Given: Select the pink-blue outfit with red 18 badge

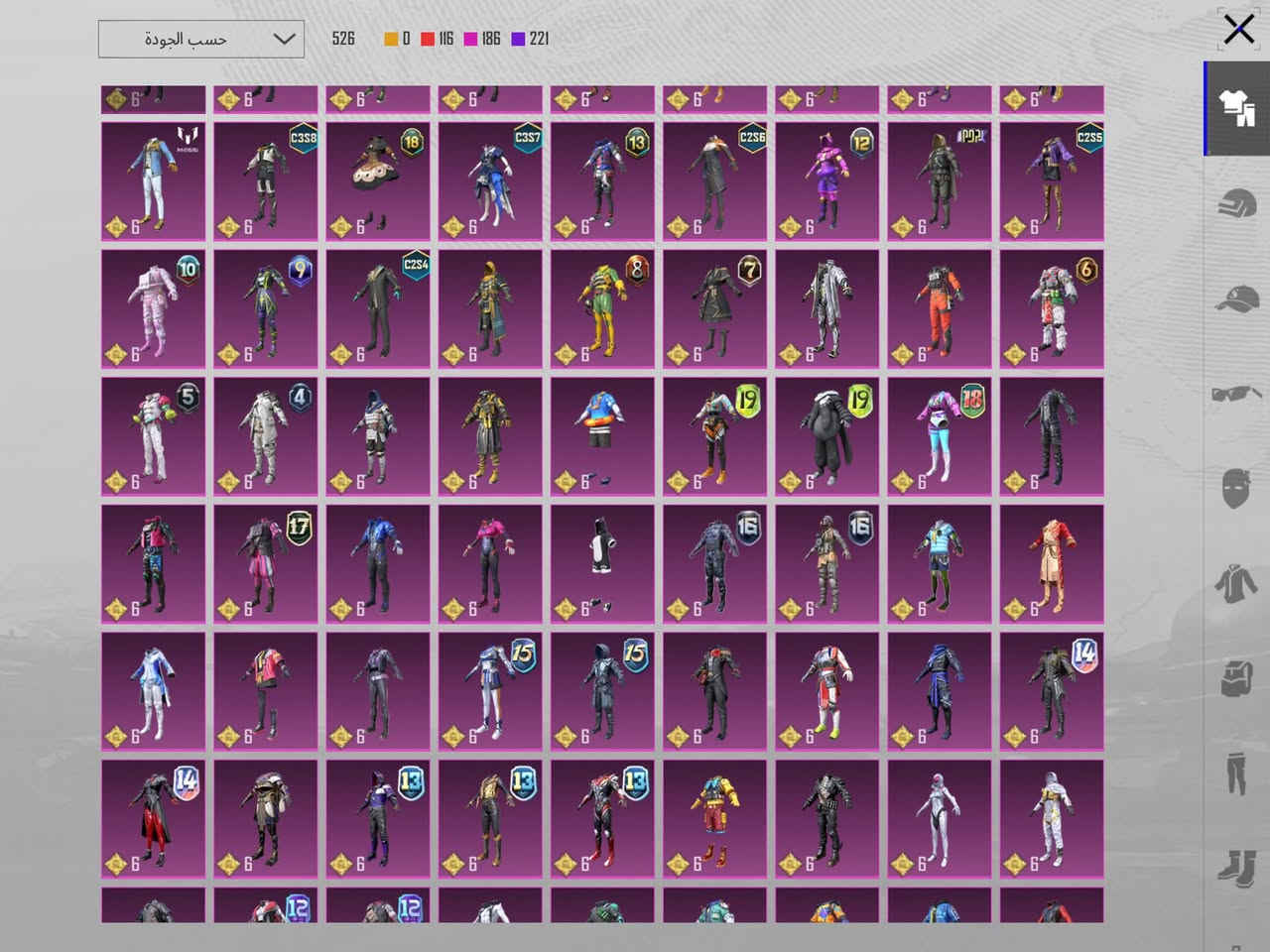Looking at the screenshot, I should tap(940, 436).
